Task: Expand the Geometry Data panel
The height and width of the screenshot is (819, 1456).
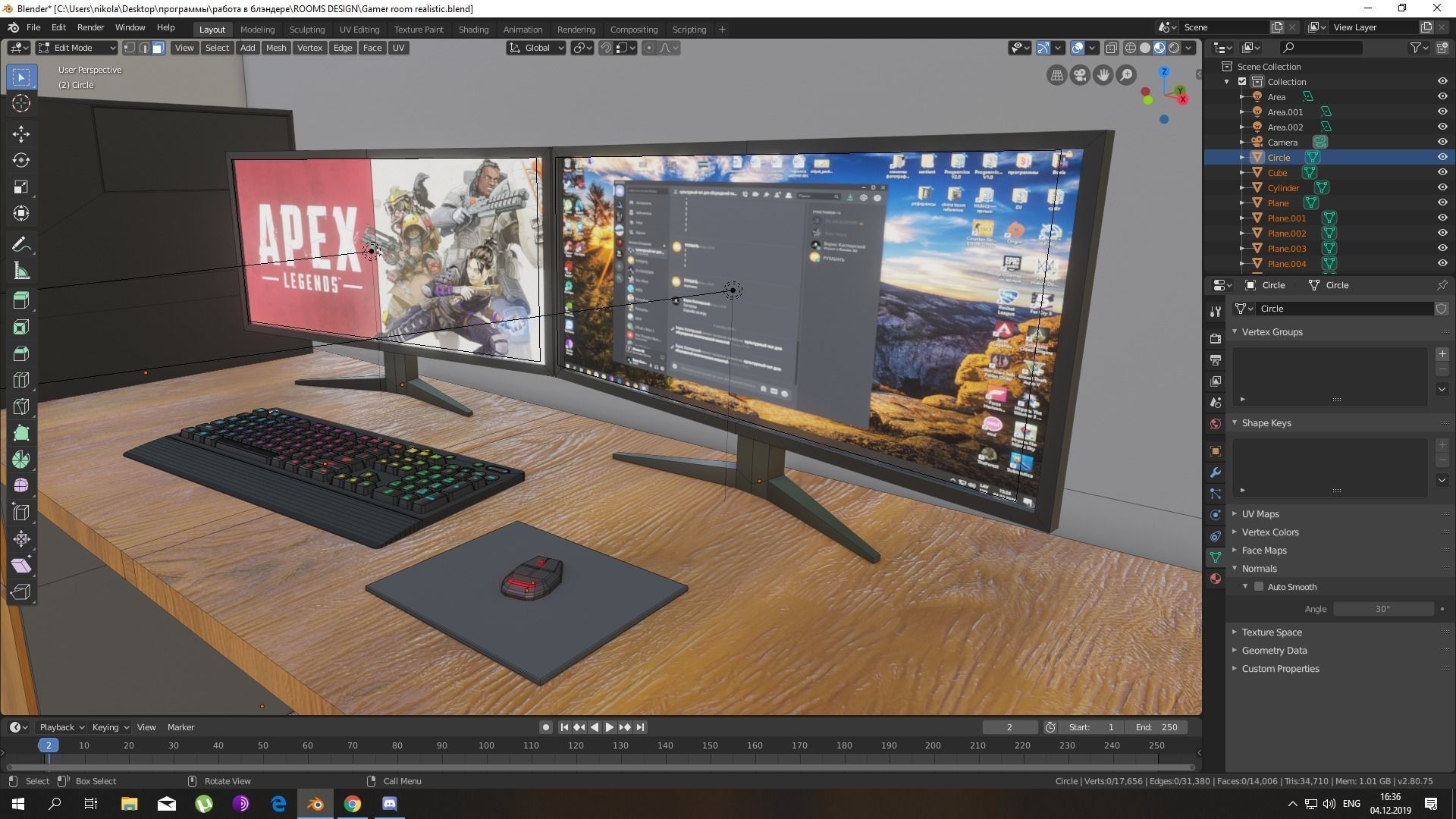Action: click(x=1274, y=650)
